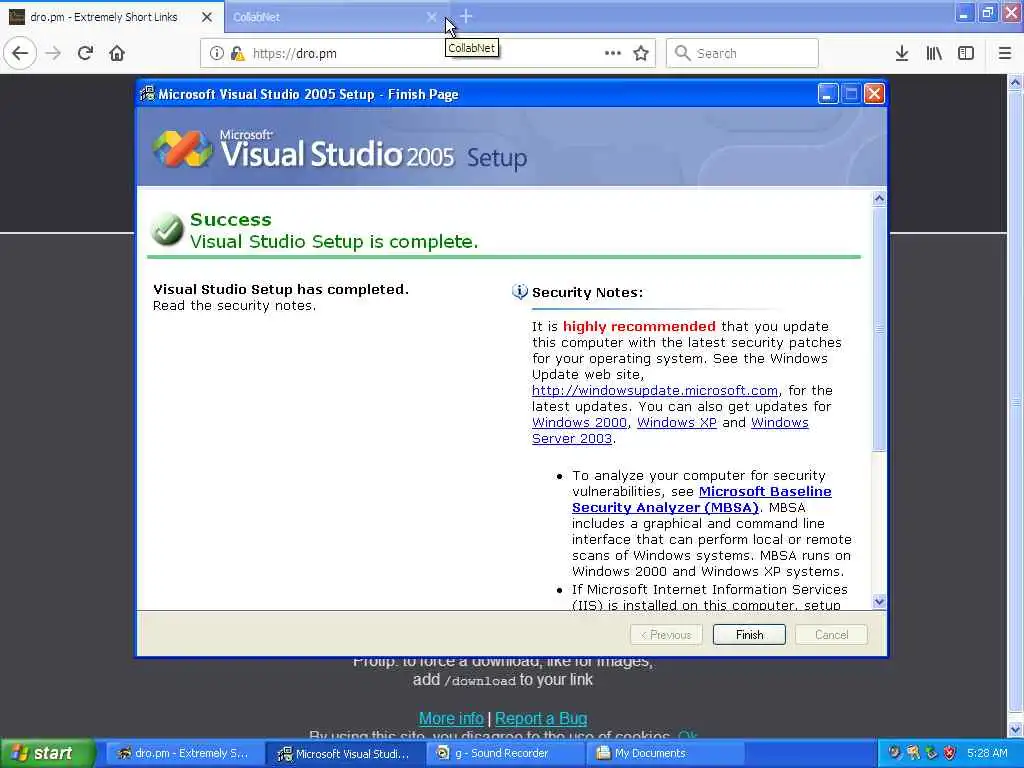1024x768 pixels.
Task: Click the security notes scrollbar thumb
Action: tap(879, 328)
